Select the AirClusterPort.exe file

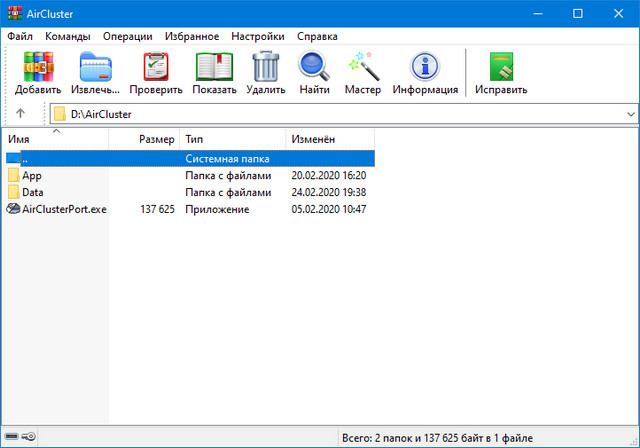point(63,209)
